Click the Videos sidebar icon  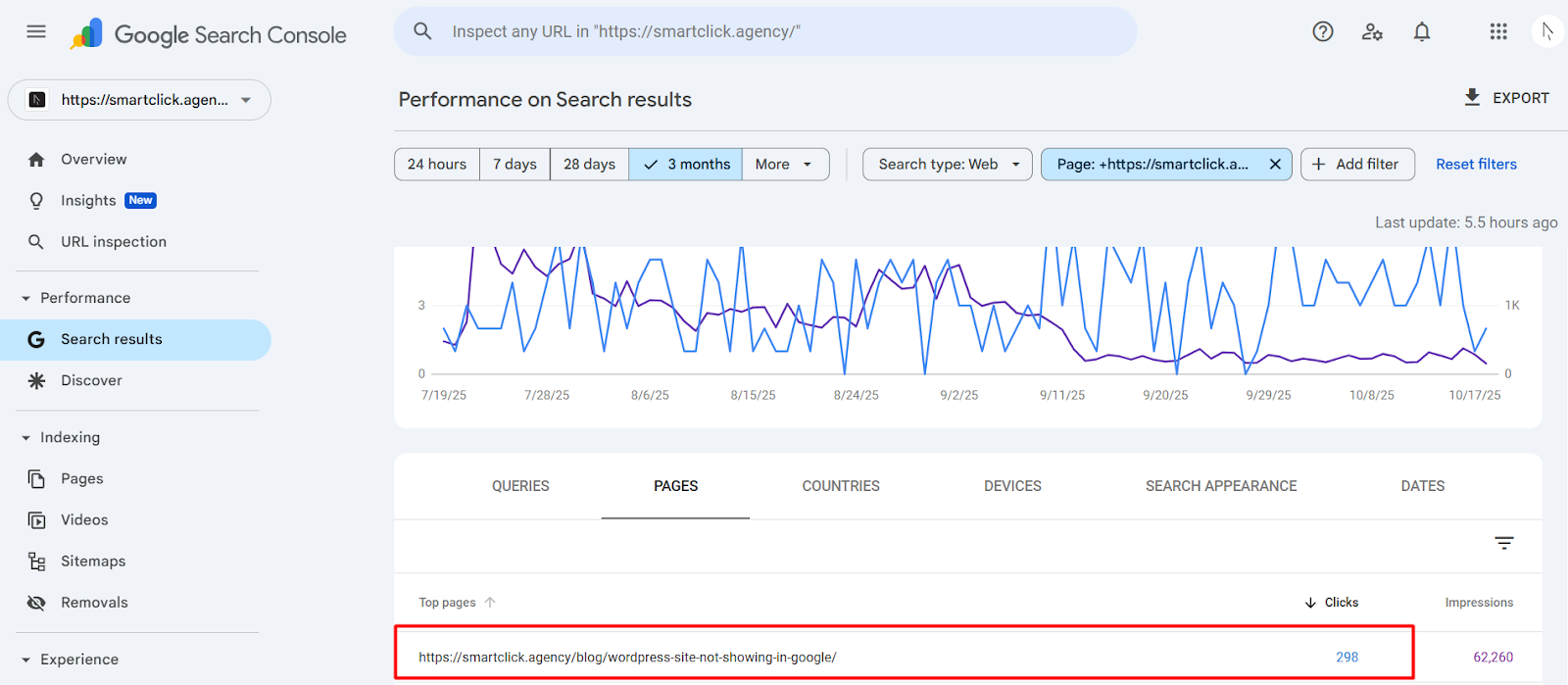tap(36, 520)
